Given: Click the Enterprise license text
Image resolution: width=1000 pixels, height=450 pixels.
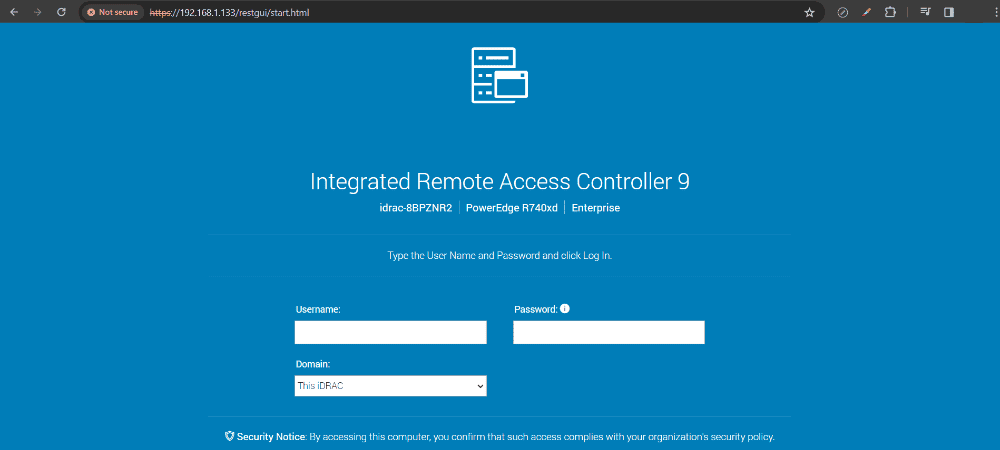Looking at the screenshot, I should (596, 208).
